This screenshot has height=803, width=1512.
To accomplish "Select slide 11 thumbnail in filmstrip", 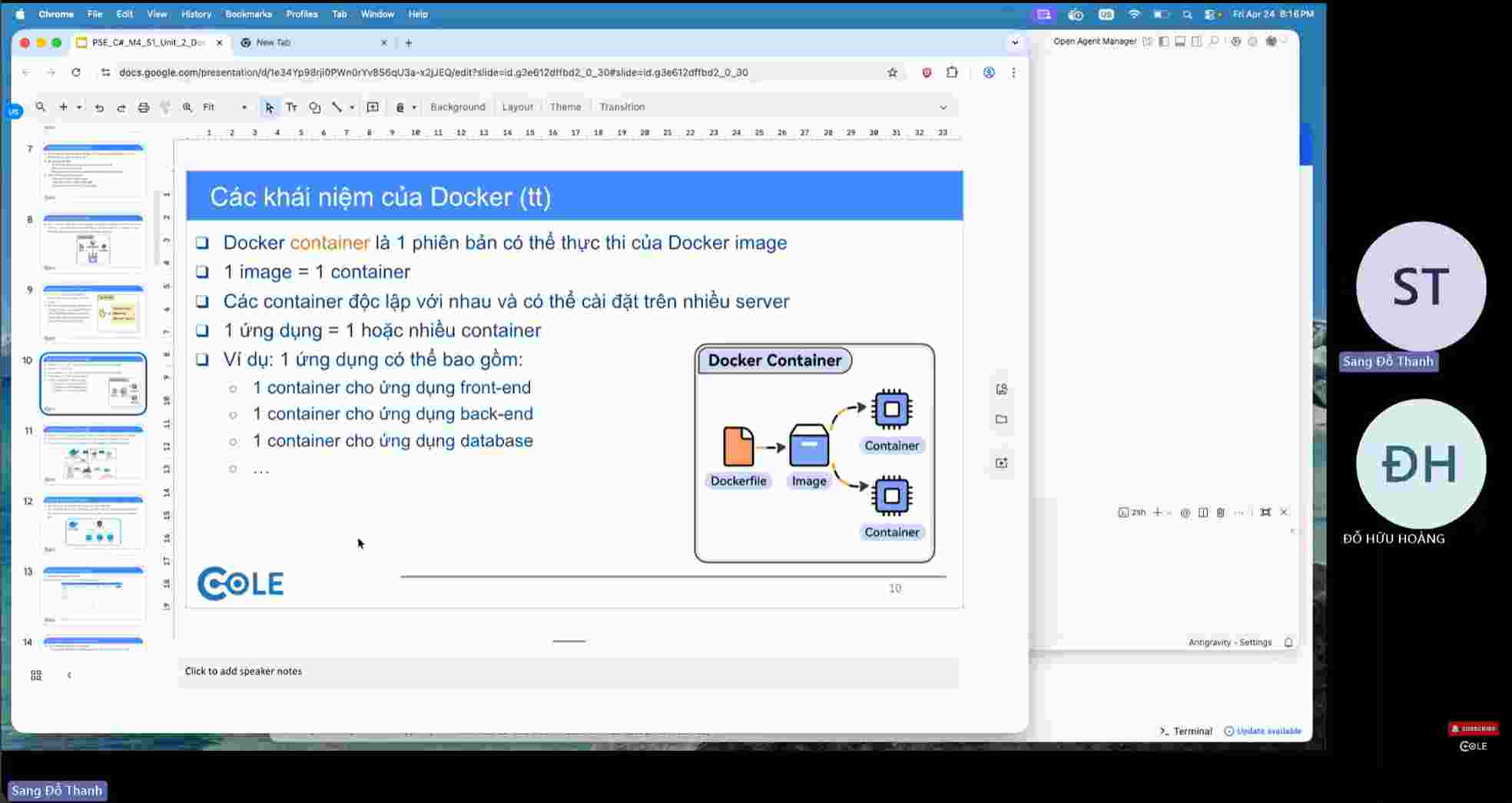I will 93,454.
